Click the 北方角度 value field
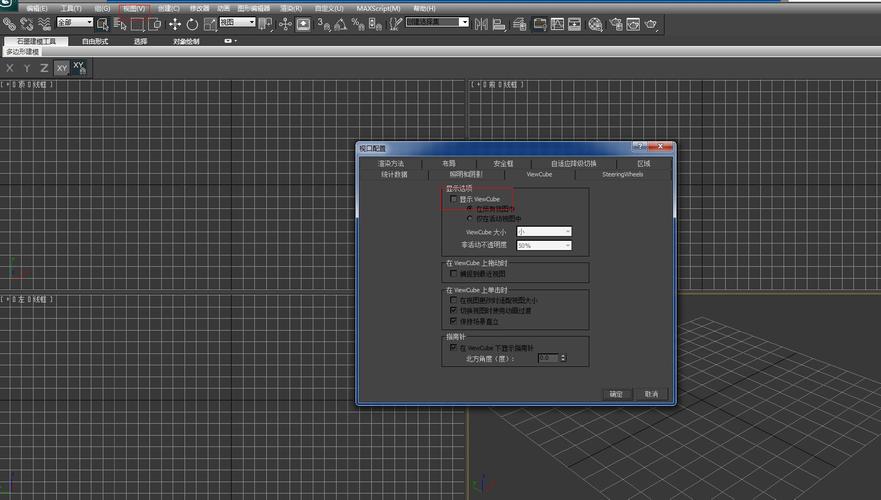Image resolution: width=881 pixels, height=500 pixels. [x=545, y=358]
